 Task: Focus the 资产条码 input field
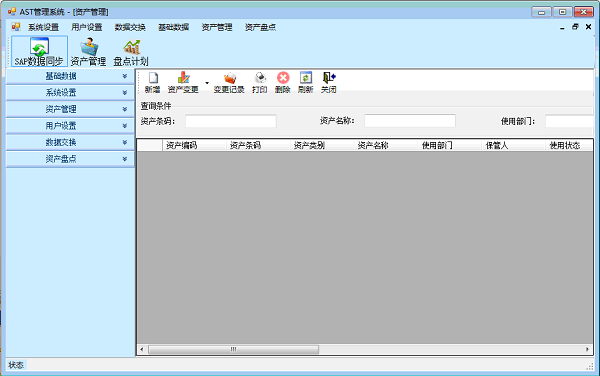(x=231, y=121)
